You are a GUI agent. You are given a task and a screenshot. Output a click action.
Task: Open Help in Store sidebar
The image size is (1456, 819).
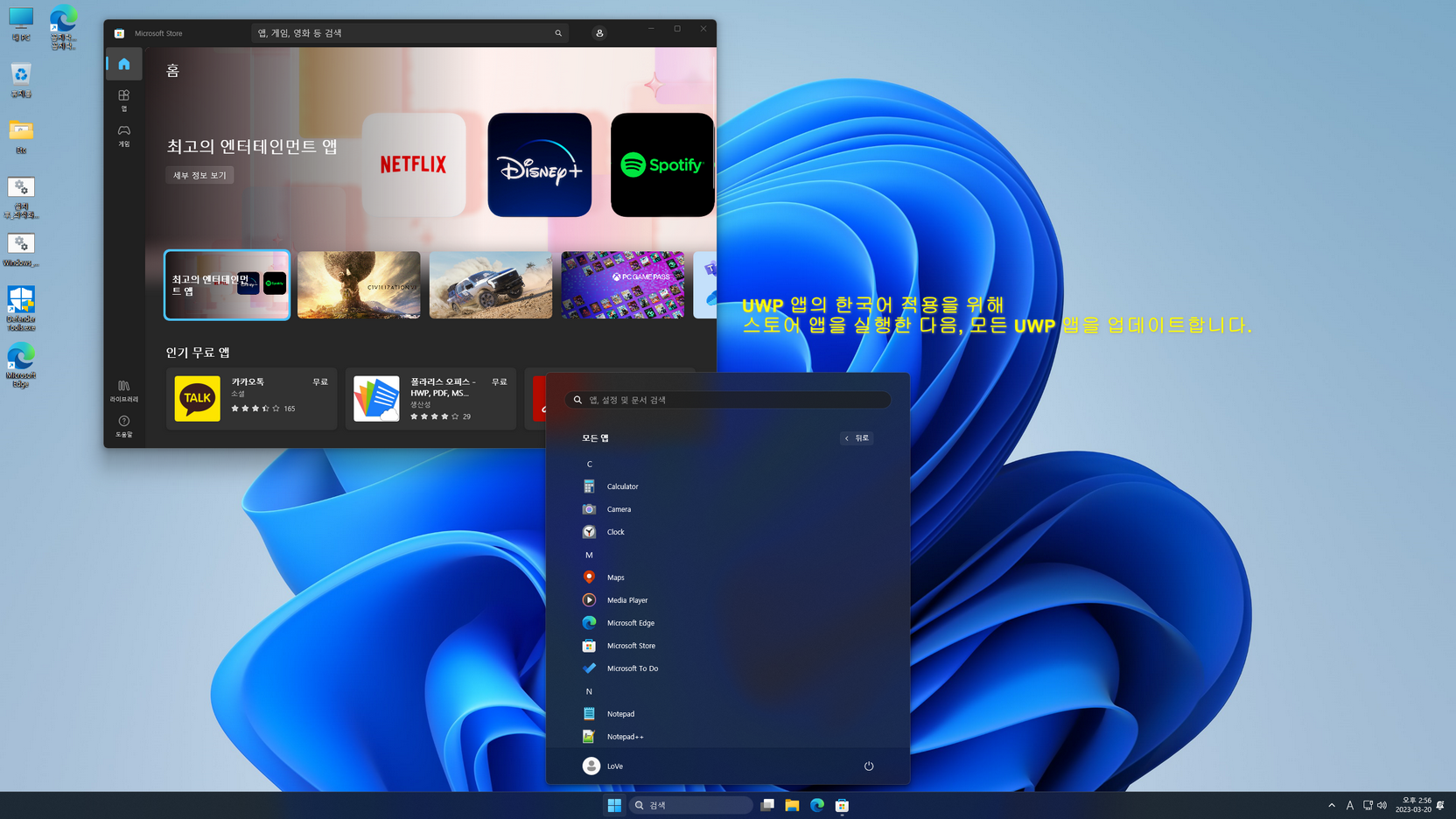tap(124, 426)
